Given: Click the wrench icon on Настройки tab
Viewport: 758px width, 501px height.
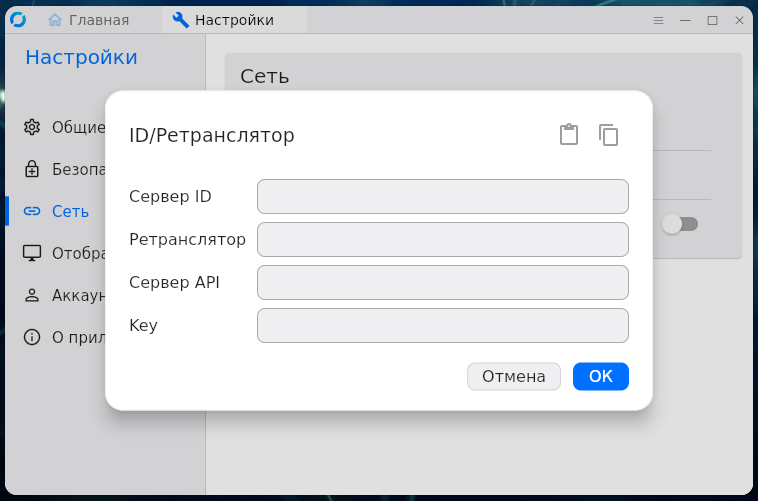Looking at the screenshot, I should pyautogui.click(x=180, y=20).
